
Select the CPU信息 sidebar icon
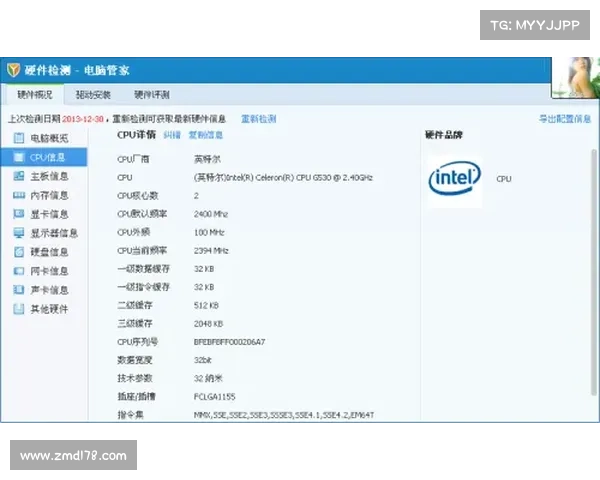pos(19,157)
